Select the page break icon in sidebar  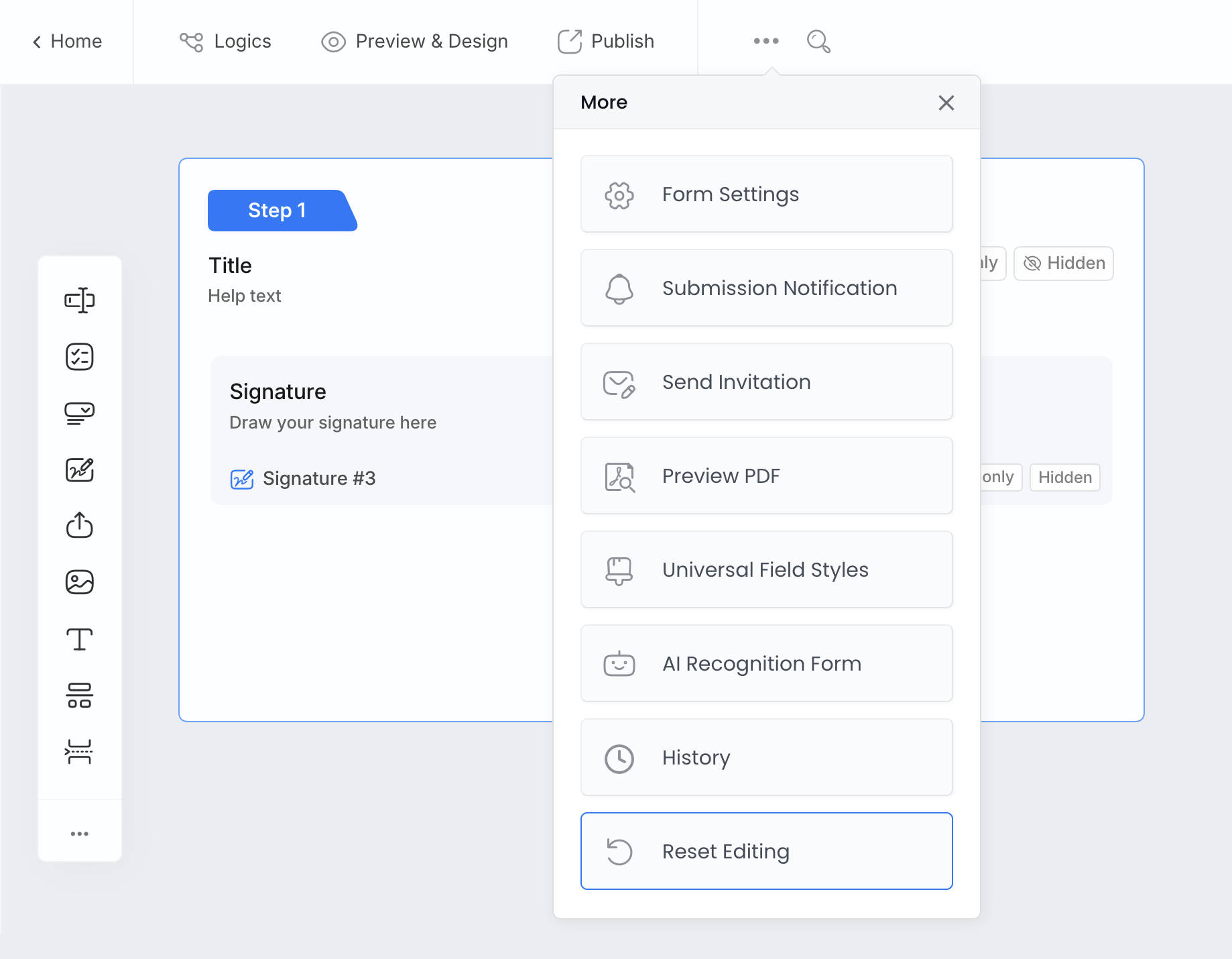coord(79,752)
